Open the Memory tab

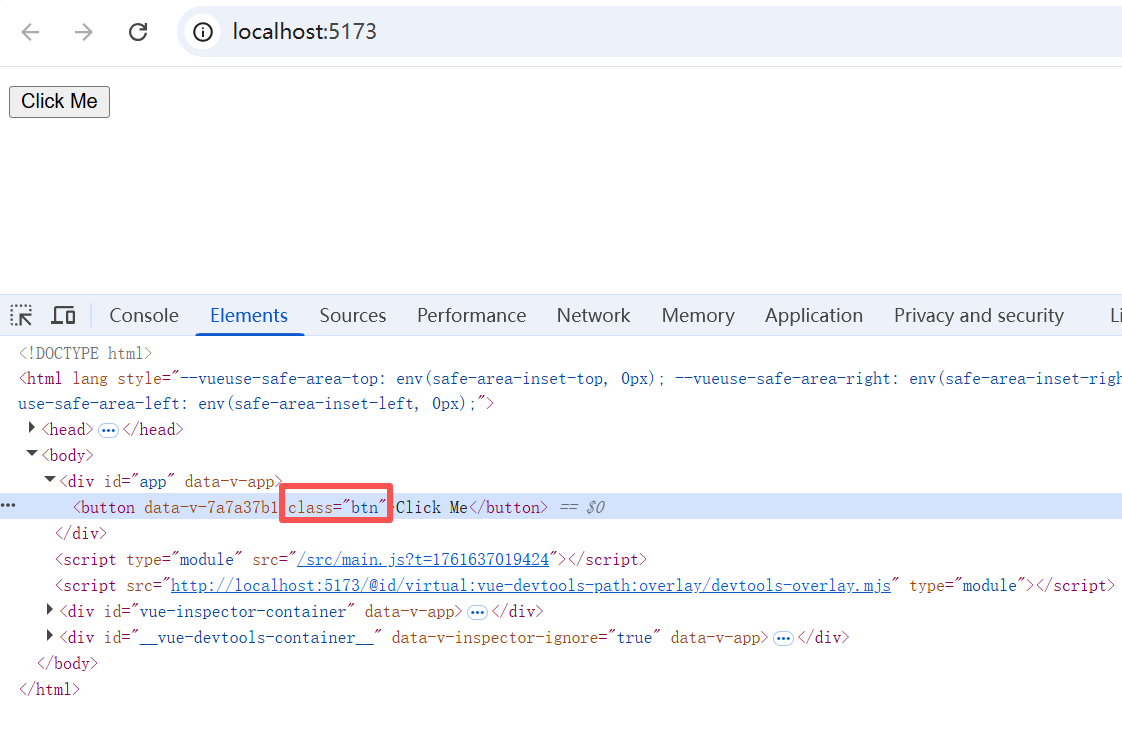pos(698,316)
